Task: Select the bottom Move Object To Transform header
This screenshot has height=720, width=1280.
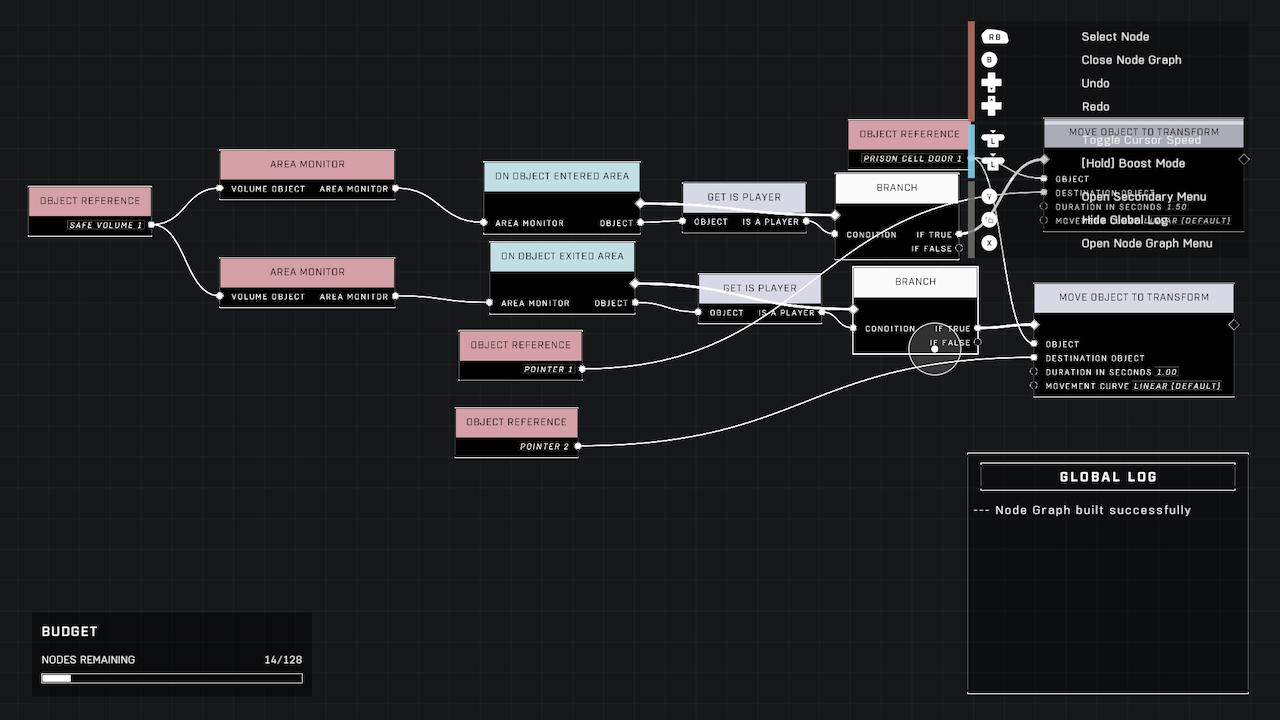Action: [1133, 297]
